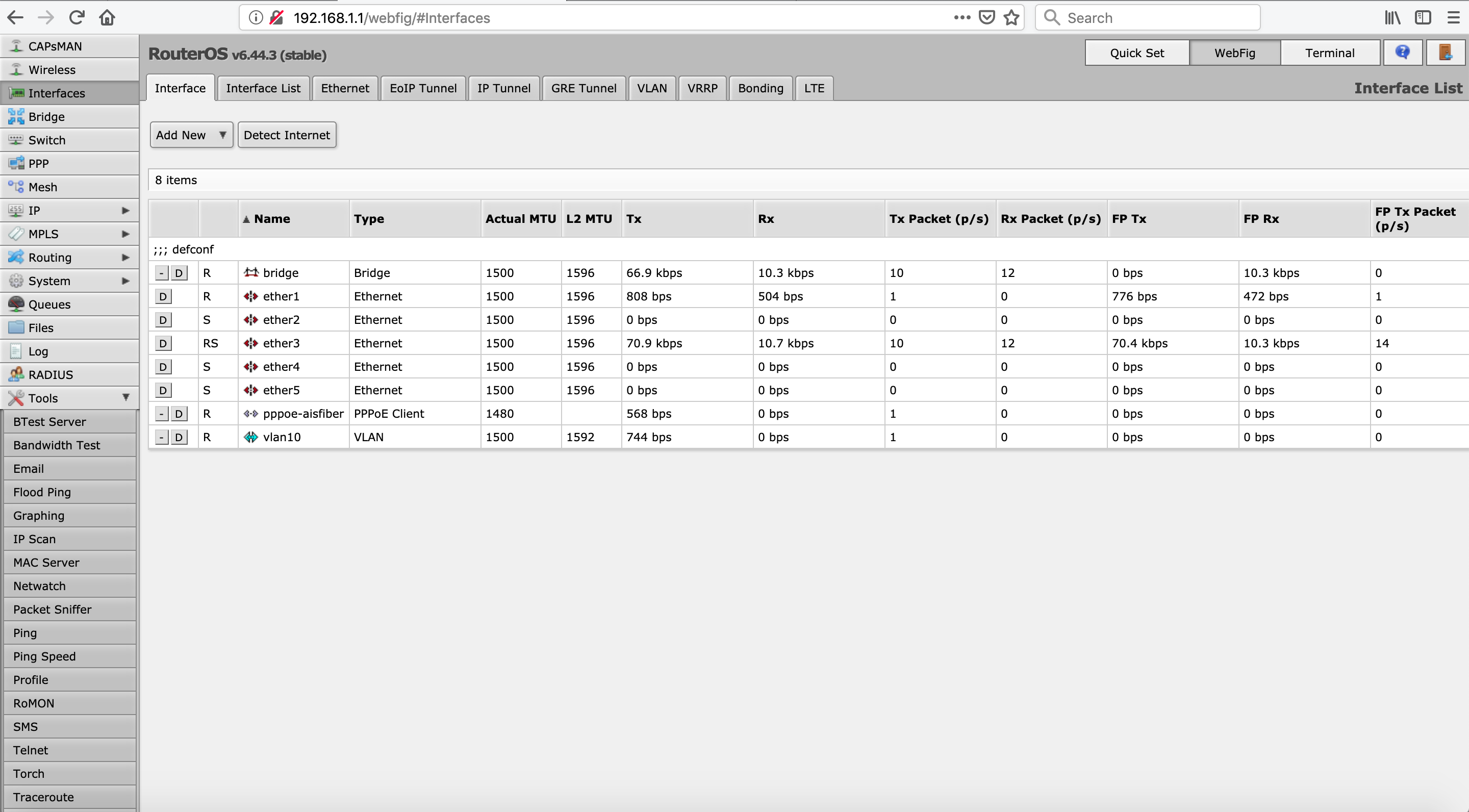The image size is (1469, 812).
Task: Click the Detect Internet button
Action: pos(286,135)
